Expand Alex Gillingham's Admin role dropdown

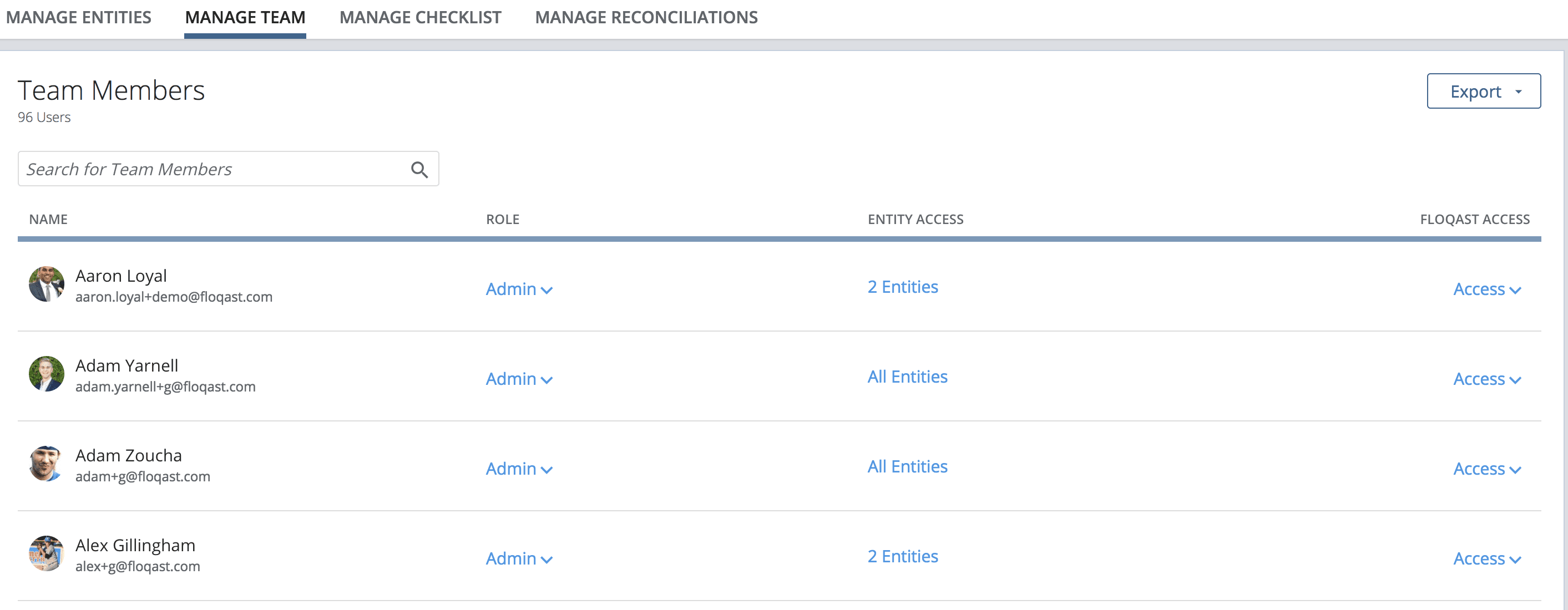[x=519, y=559]
